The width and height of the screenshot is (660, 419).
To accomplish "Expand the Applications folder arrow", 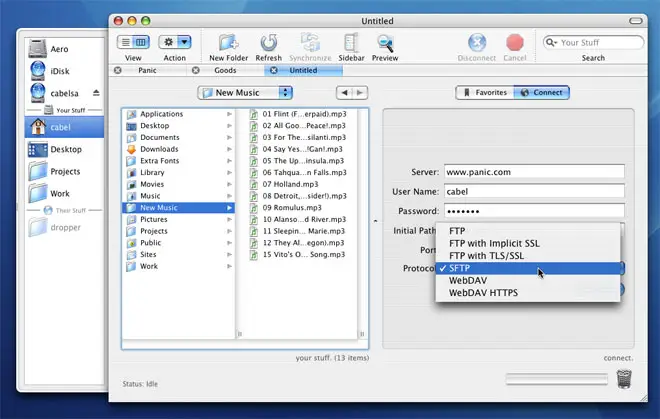I will coord(229,114).
